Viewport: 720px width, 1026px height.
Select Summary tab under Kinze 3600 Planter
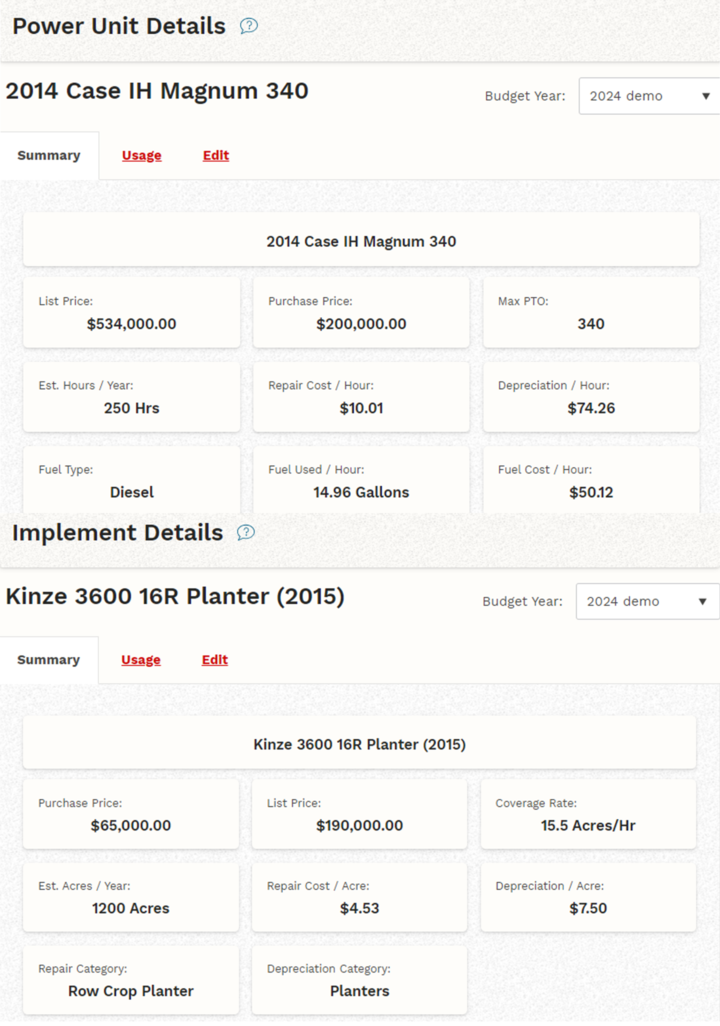point(48,660)
